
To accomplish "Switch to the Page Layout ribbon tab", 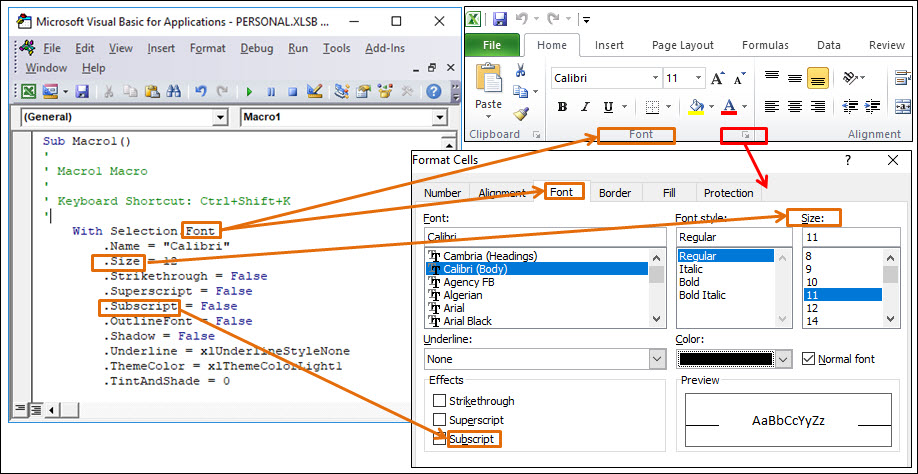I will click(x=683, y=45).
